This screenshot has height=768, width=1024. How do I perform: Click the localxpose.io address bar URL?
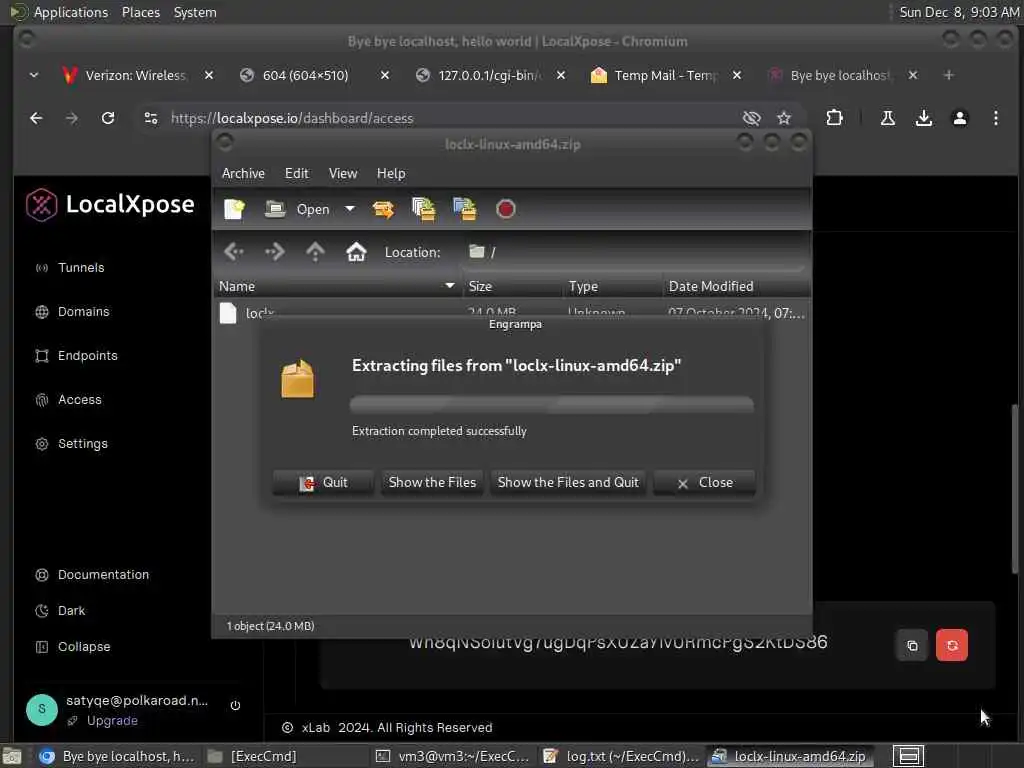click(292, 118)
